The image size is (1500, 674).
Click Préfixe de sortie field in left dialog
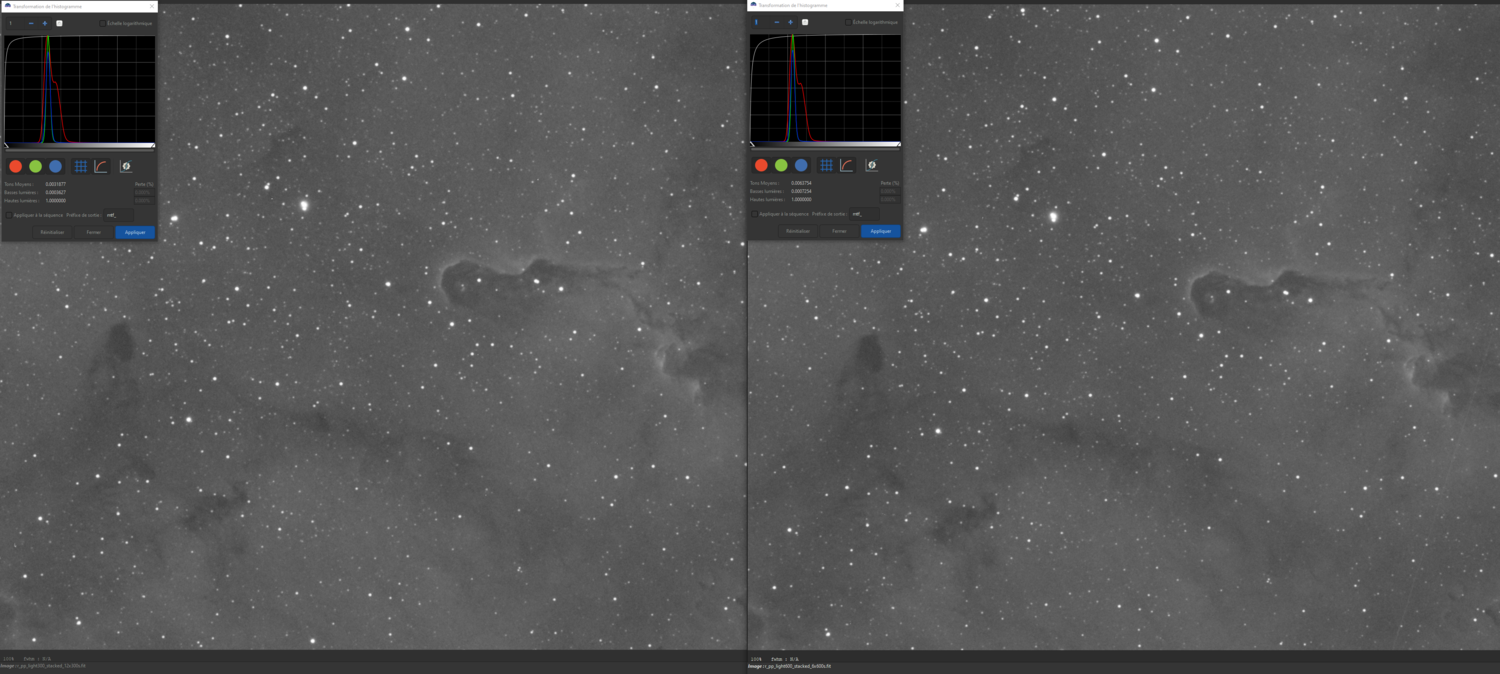(x=118, y=215)
